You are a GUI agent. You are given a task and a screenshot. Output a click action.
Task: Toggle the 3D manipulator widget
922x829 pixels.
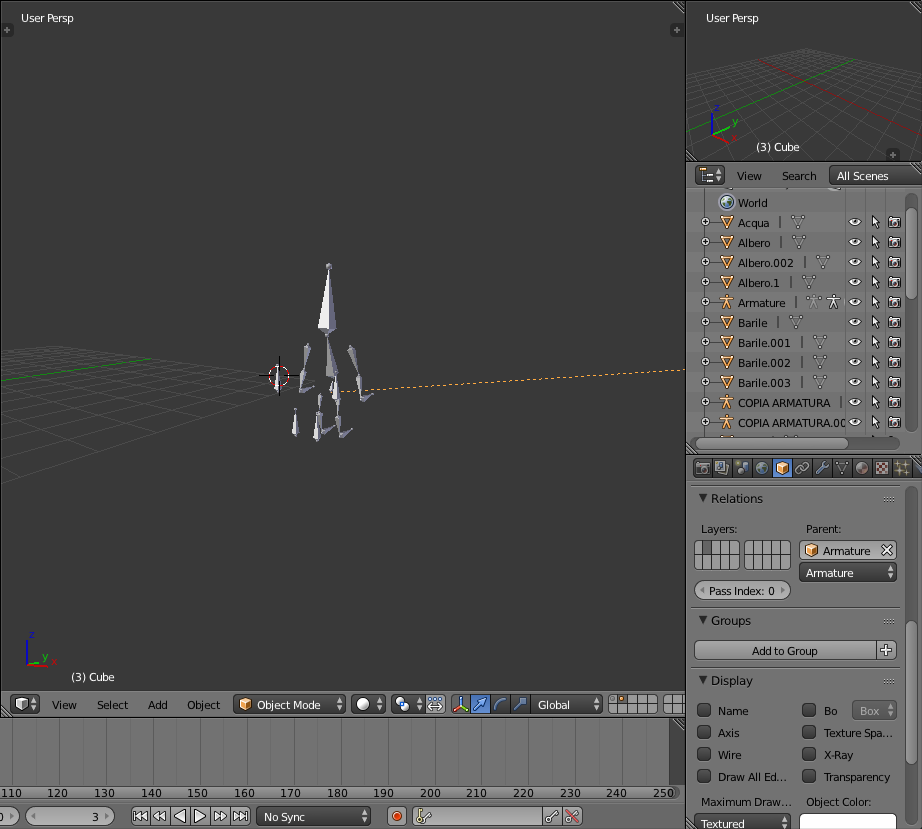(460, 704)
